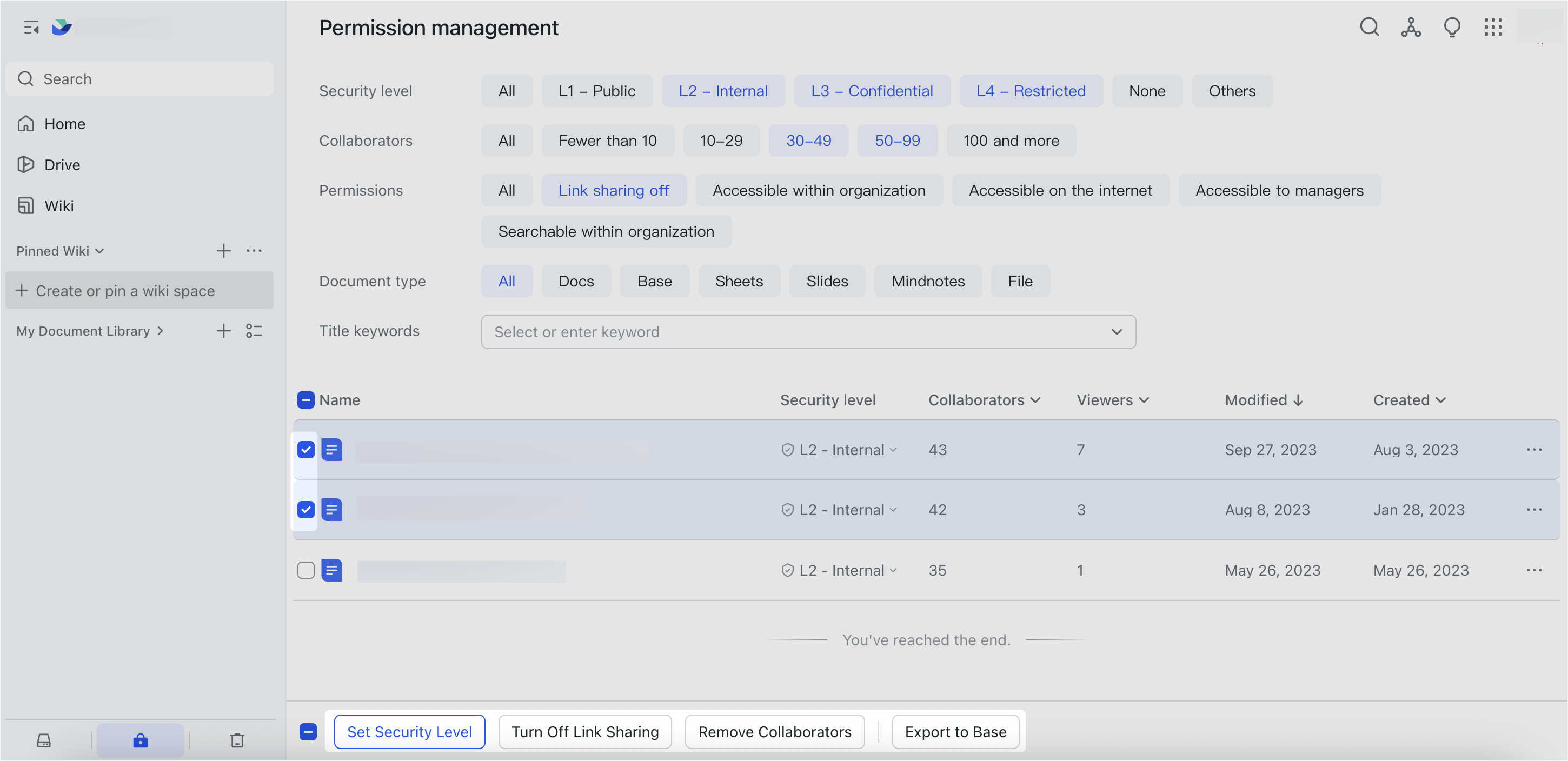Uncheck the row with 43 collaborators
This screenshot has height=761, width=1568.
click(x=305, y=450)
